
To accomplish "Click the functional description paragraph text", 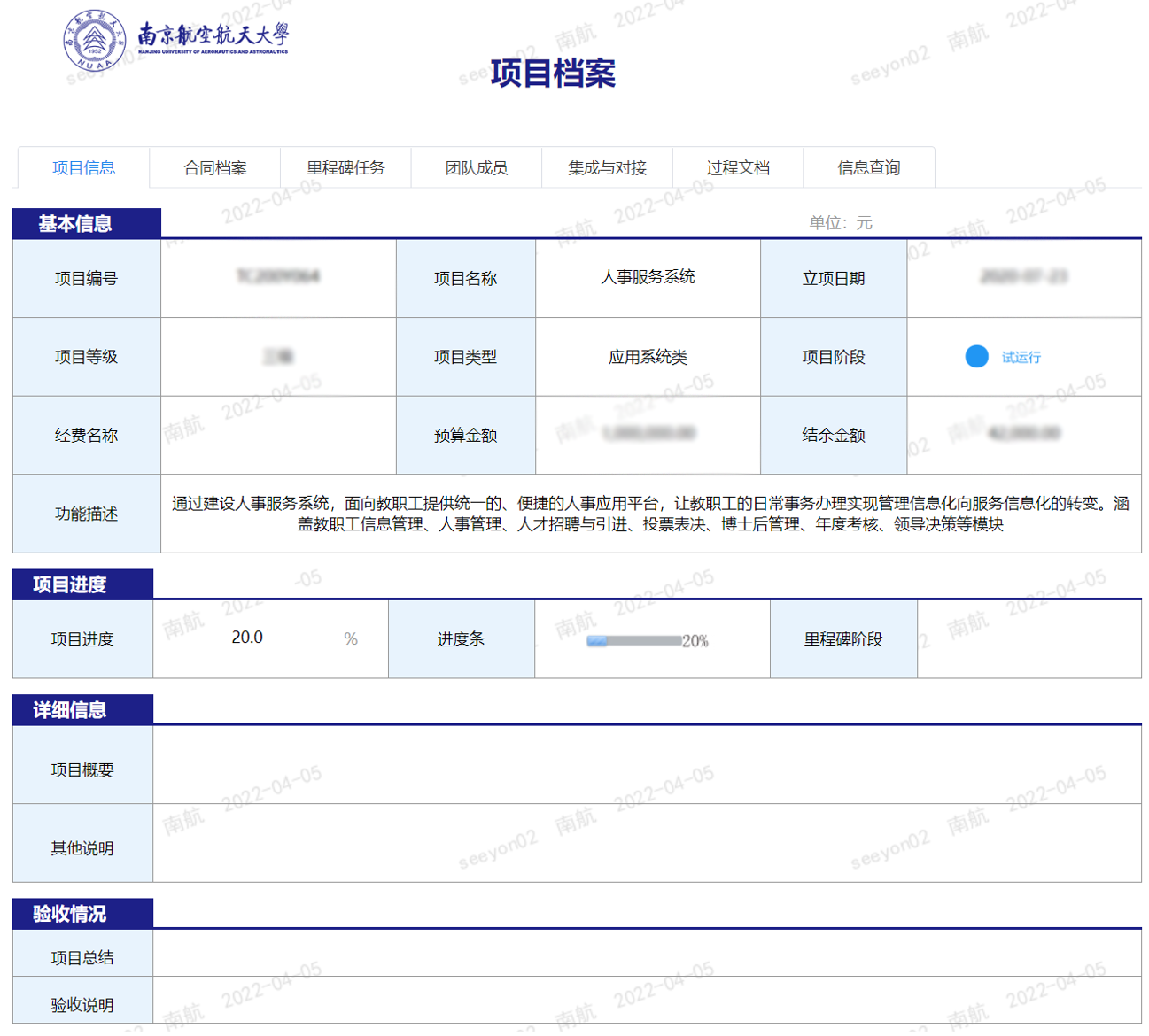I will pyautogui.click(x=650, y=514).
